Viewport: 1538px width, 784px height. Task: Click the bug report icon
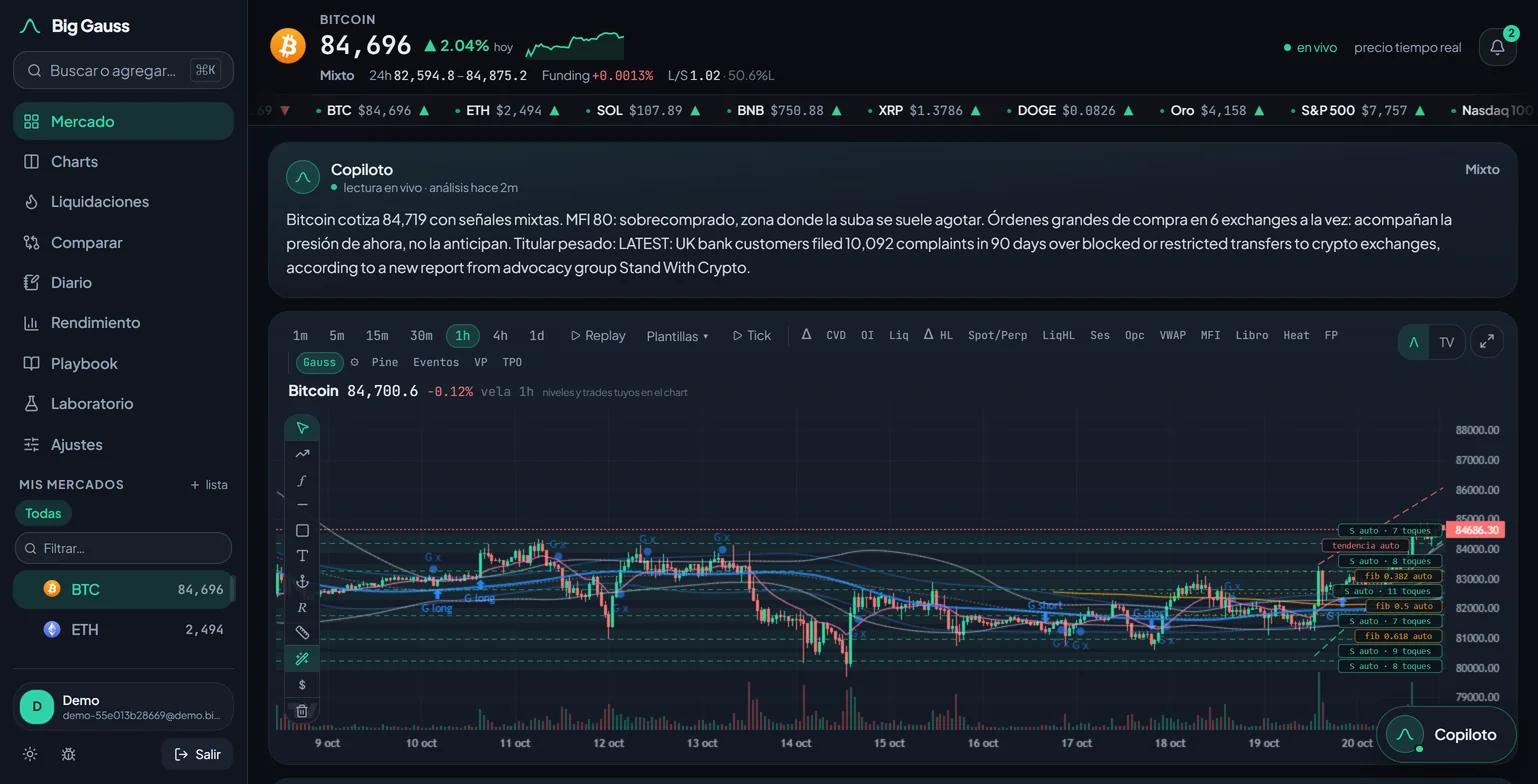tap(68, 754)
